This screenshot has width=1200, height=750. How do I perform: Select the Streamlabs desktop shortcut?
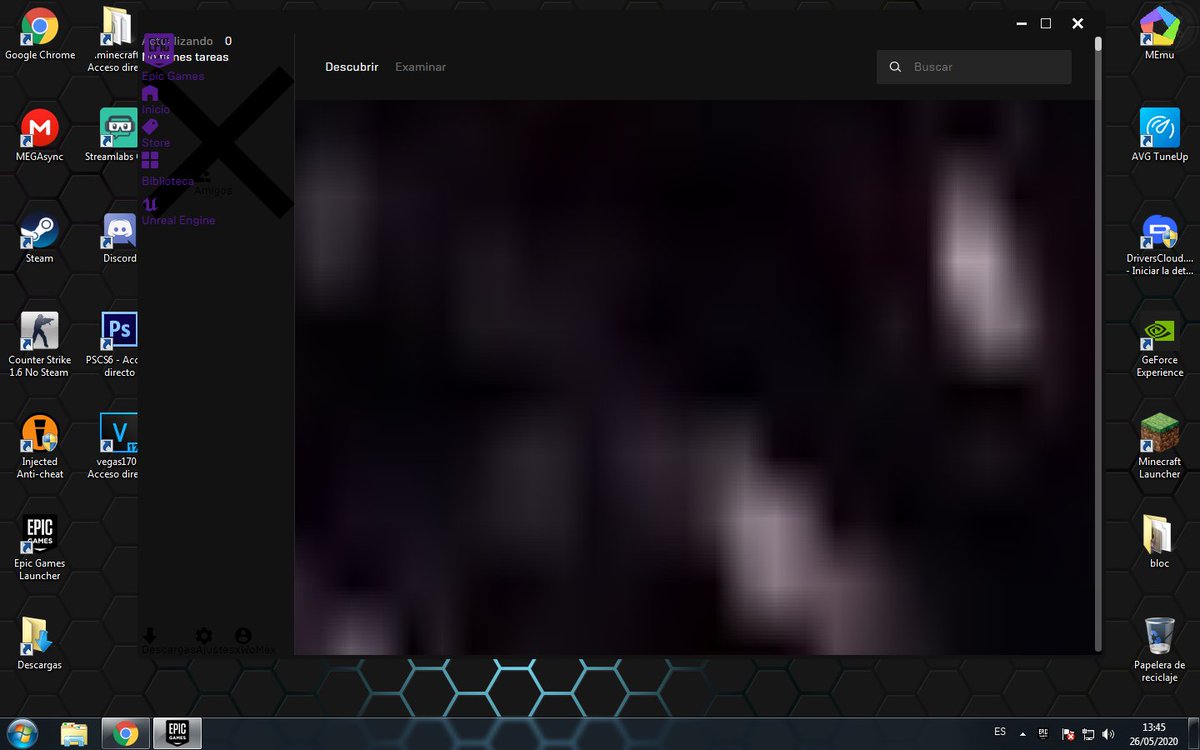(112, 136)
